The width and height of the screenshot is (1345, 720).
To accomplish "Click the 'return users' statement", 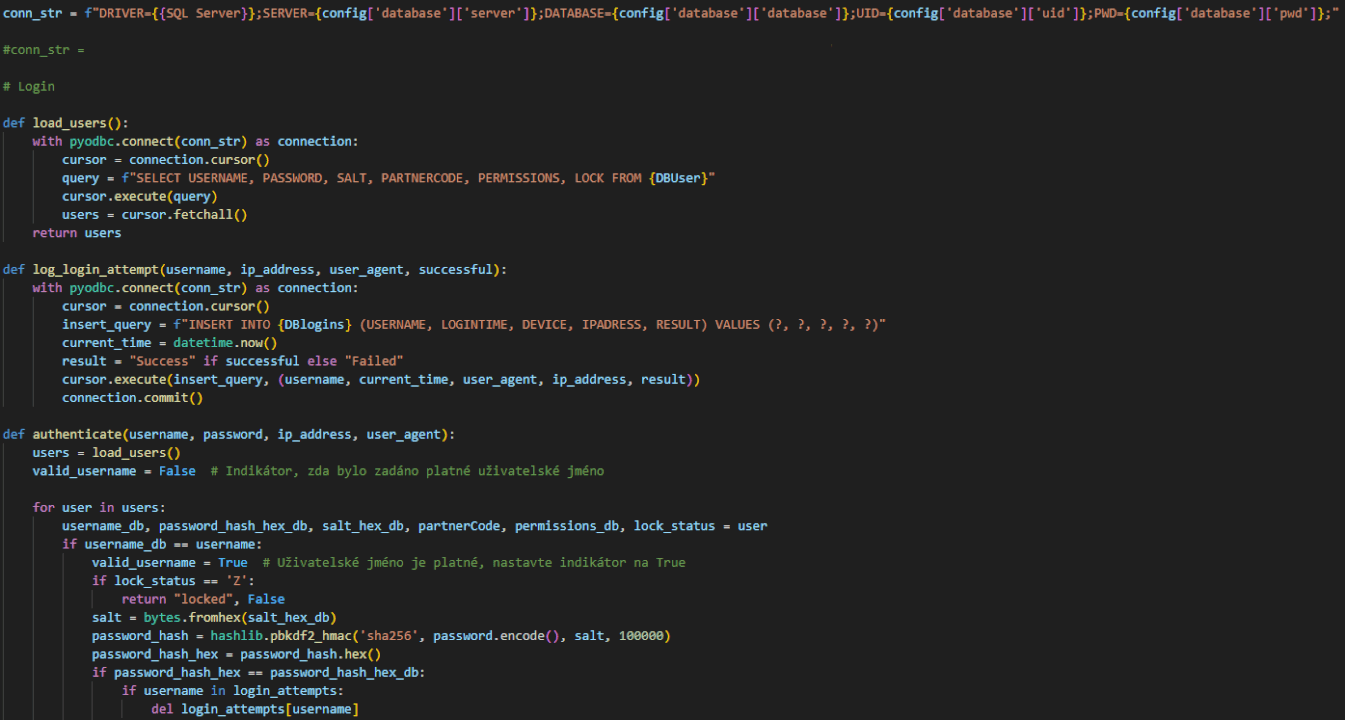I will (77, 233).
